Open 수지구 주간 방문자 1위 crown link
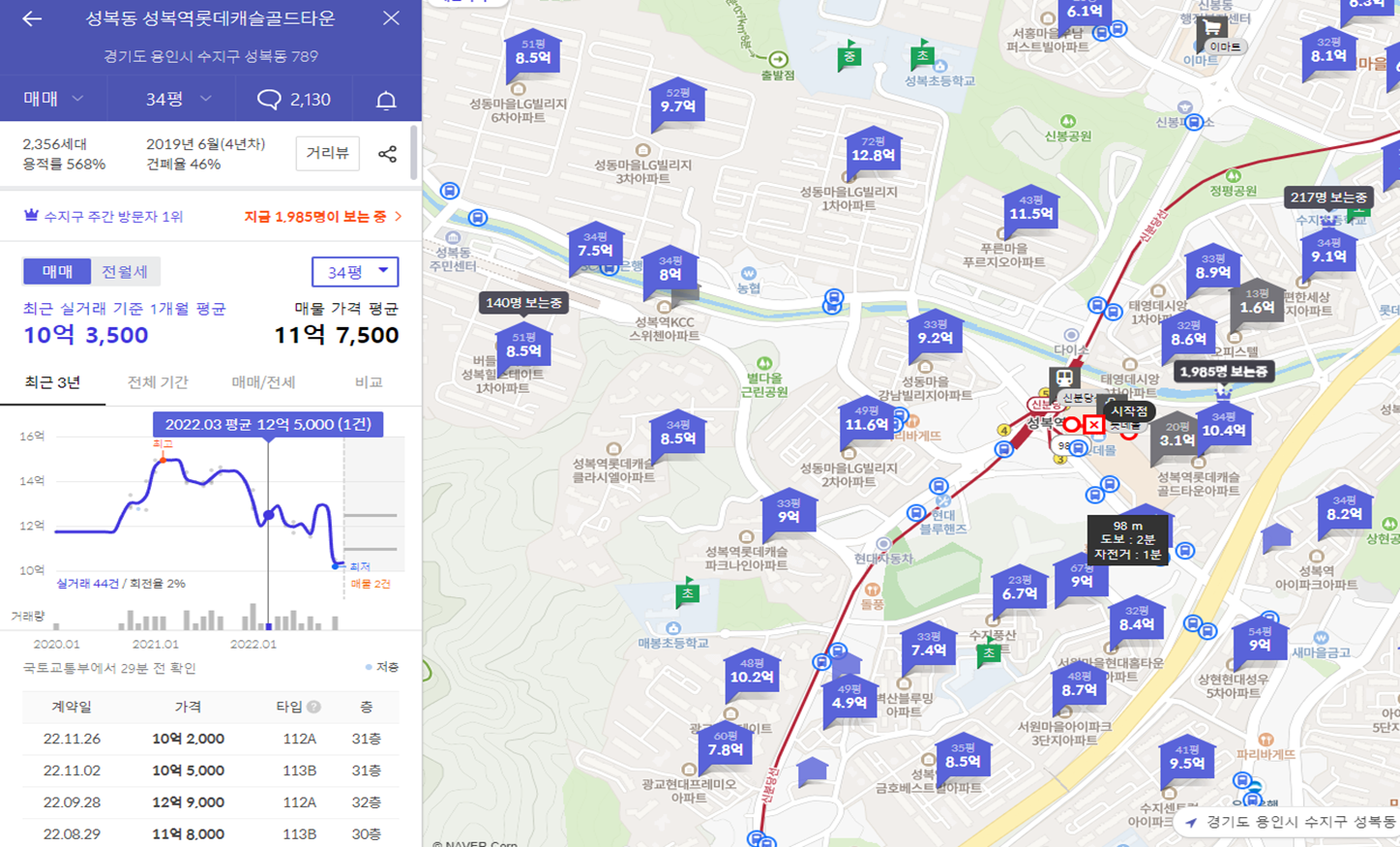Screen dimensions: 1400x847 (104, 217)
